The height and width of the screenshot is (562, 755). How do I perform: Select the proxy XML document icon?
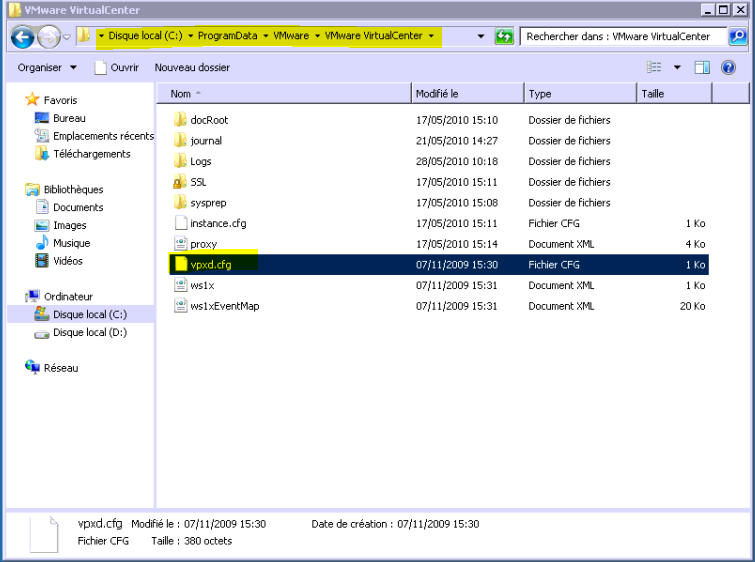(x=180, y=244)
